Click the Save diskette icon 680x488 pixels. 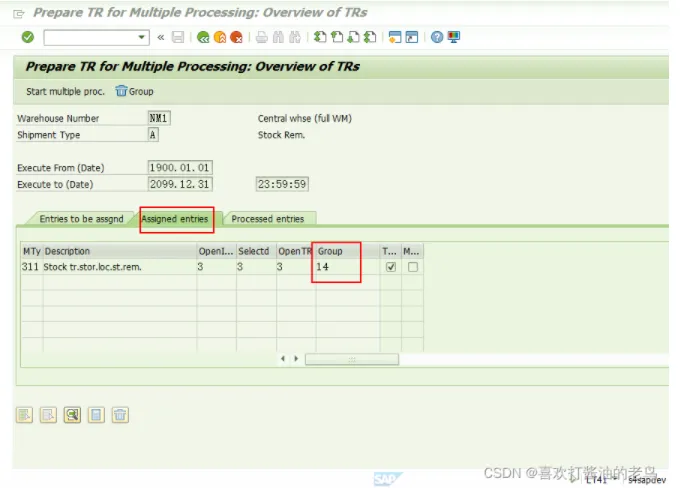point(178,37)
